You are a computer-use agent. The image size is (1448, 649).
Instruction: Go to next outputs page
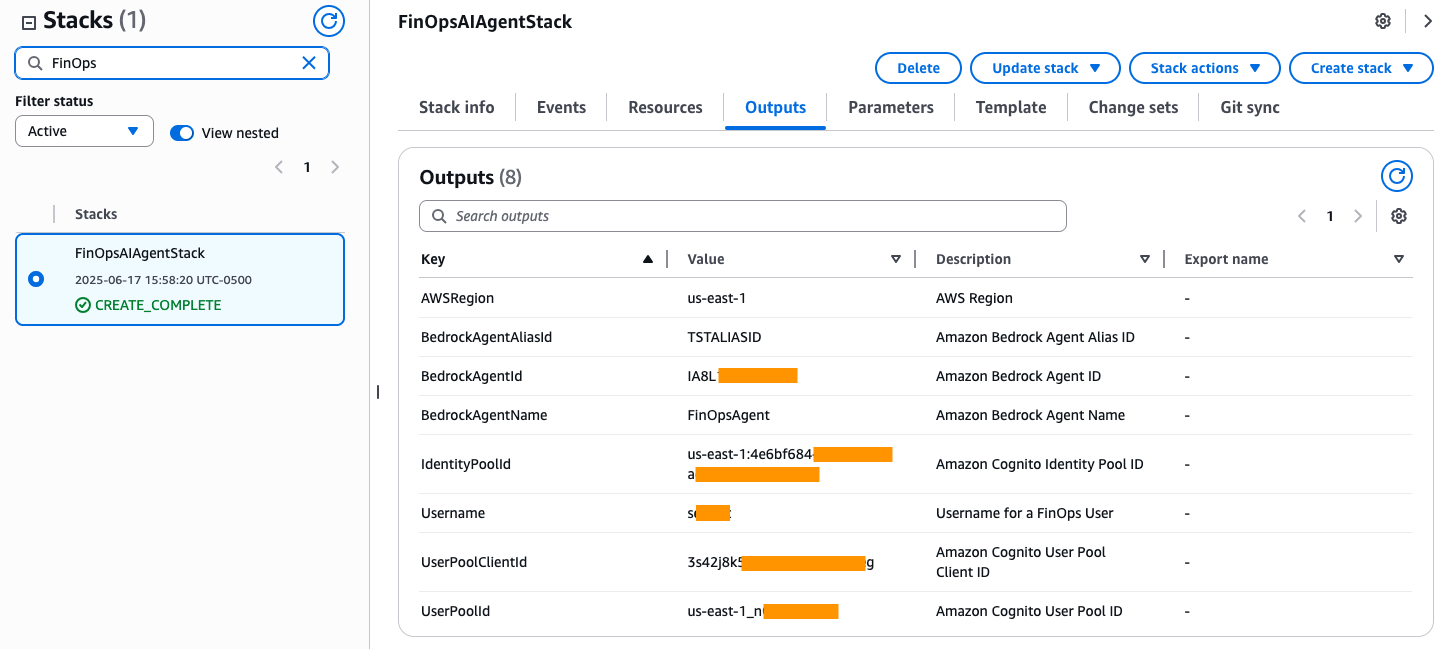click(1357, 216)
